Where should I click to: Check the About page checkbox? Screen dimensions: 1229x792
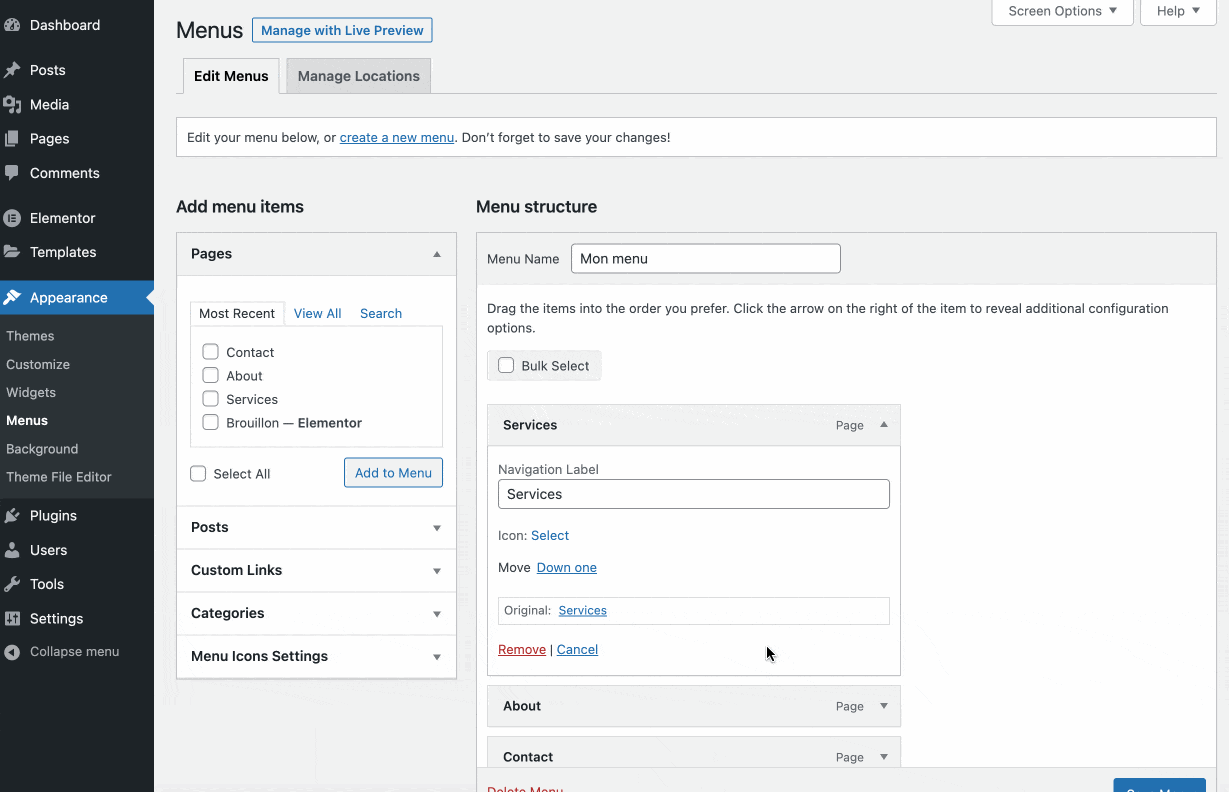click(210, 375)
